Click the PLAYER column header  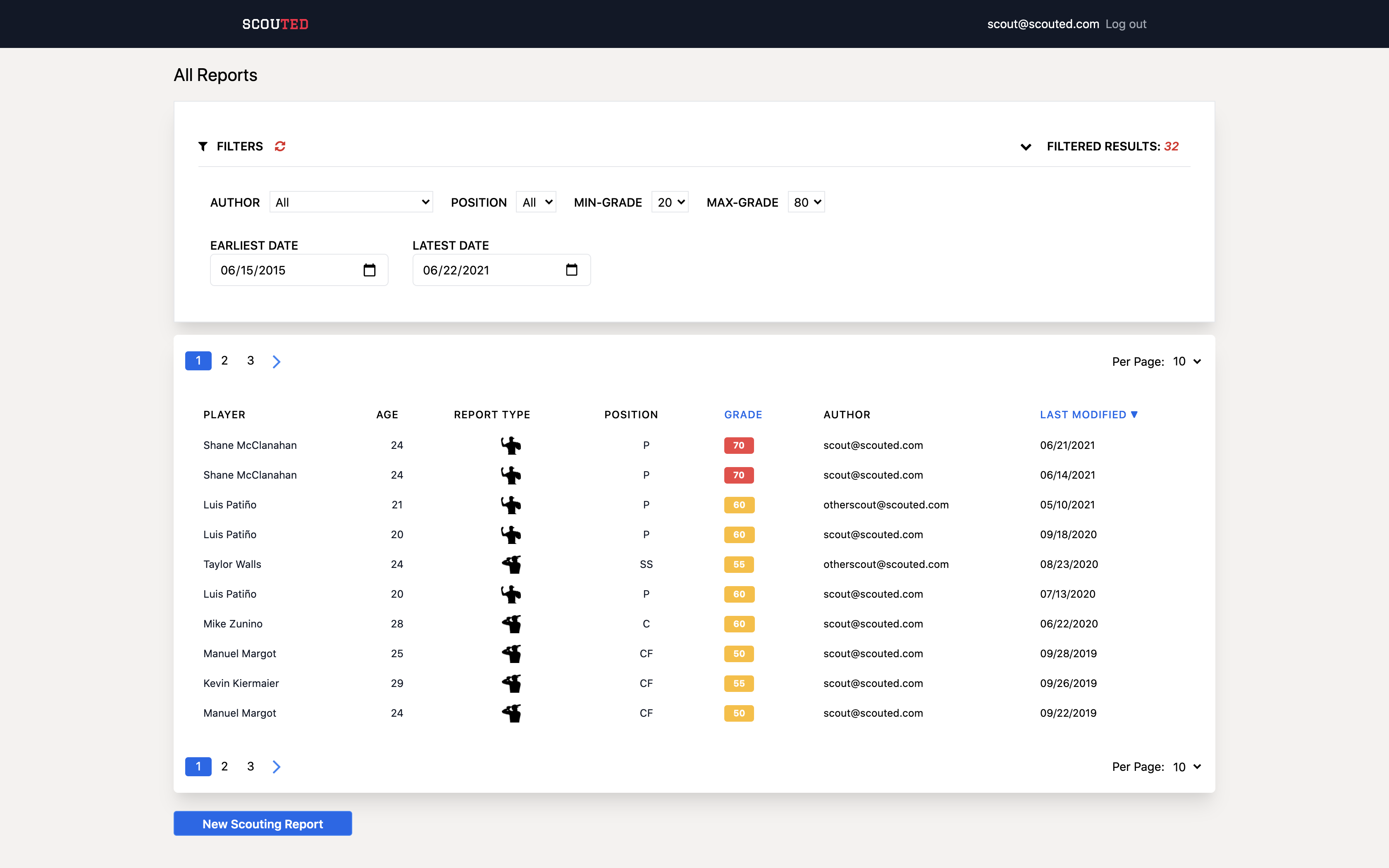coord(224,415)
